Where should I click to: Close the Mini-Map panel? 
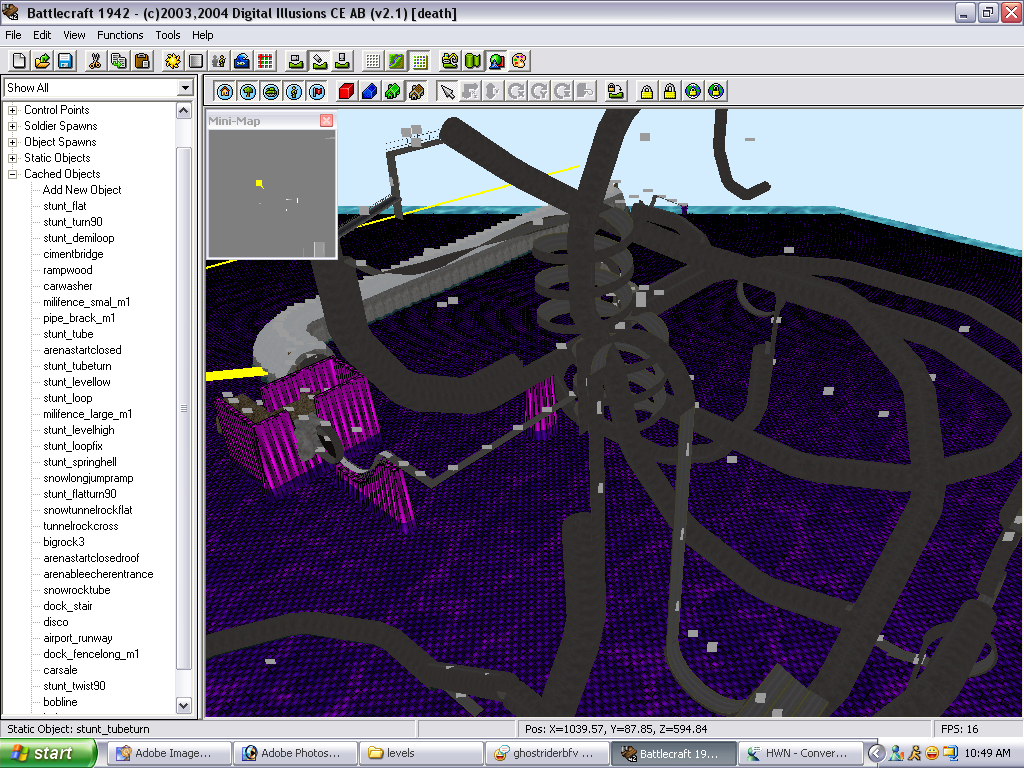coord(327,120)
